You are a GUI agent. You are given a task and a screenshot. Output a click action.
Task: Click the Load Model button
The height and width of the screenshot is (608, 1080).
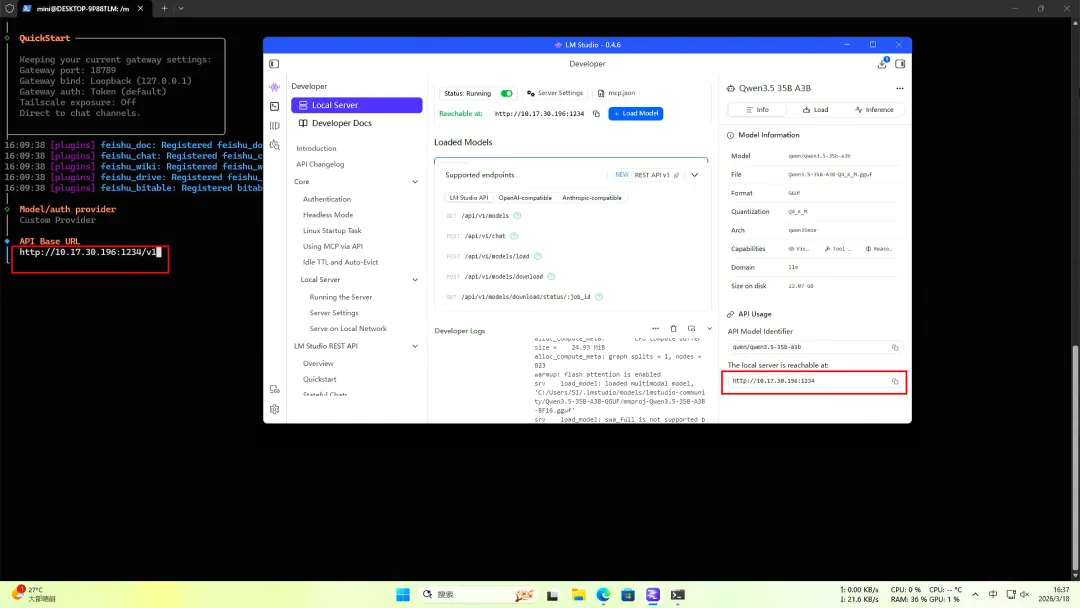tap(636, 113)
